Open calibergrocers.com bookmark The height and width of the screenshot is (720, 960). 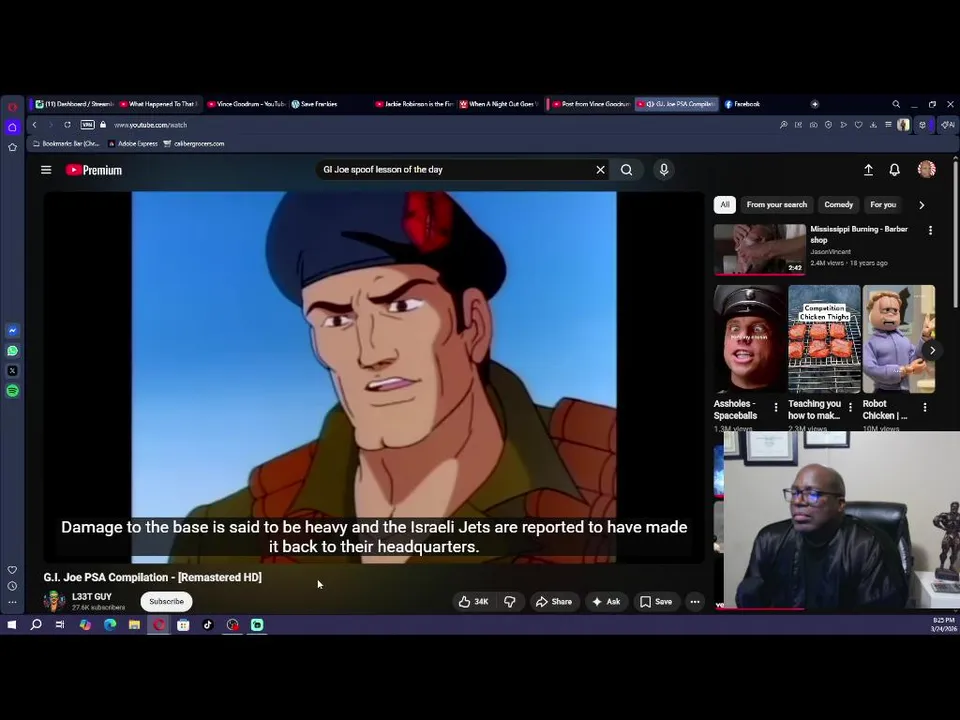coord(193,144)
